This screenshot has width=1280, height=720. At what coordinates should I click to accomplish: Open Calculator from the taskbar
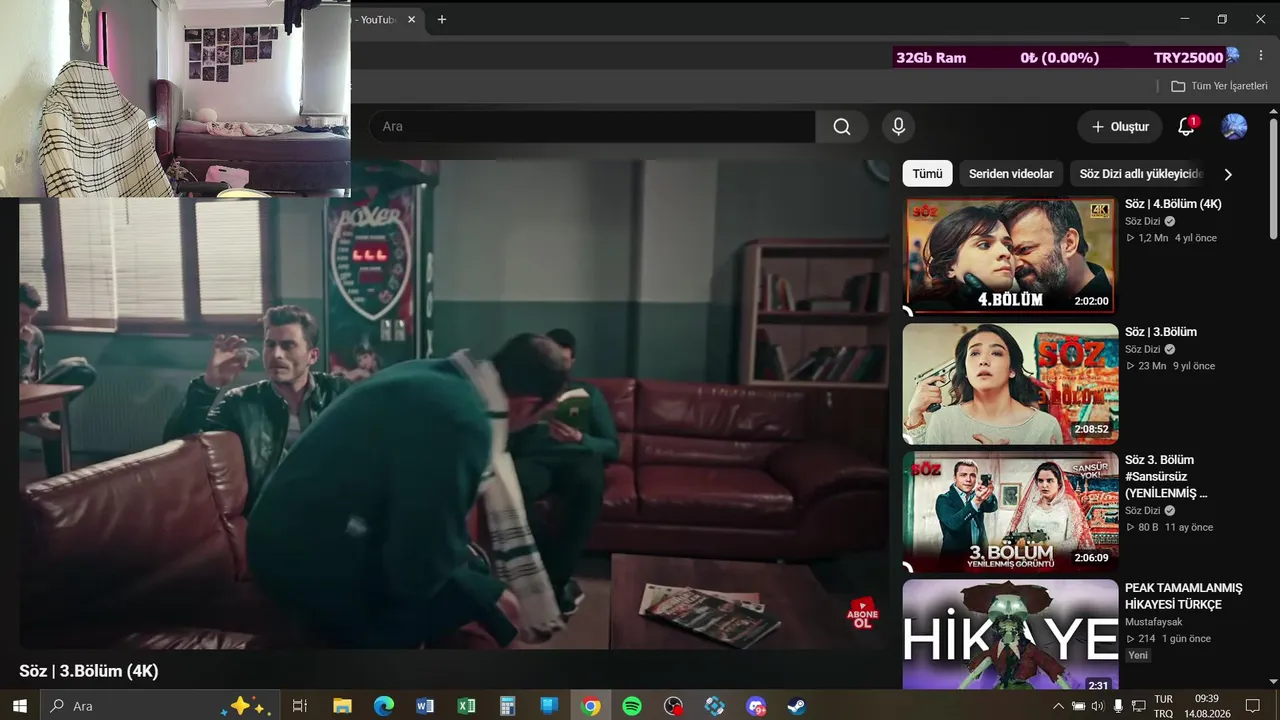pyautogui.click(x=507, y=706)
